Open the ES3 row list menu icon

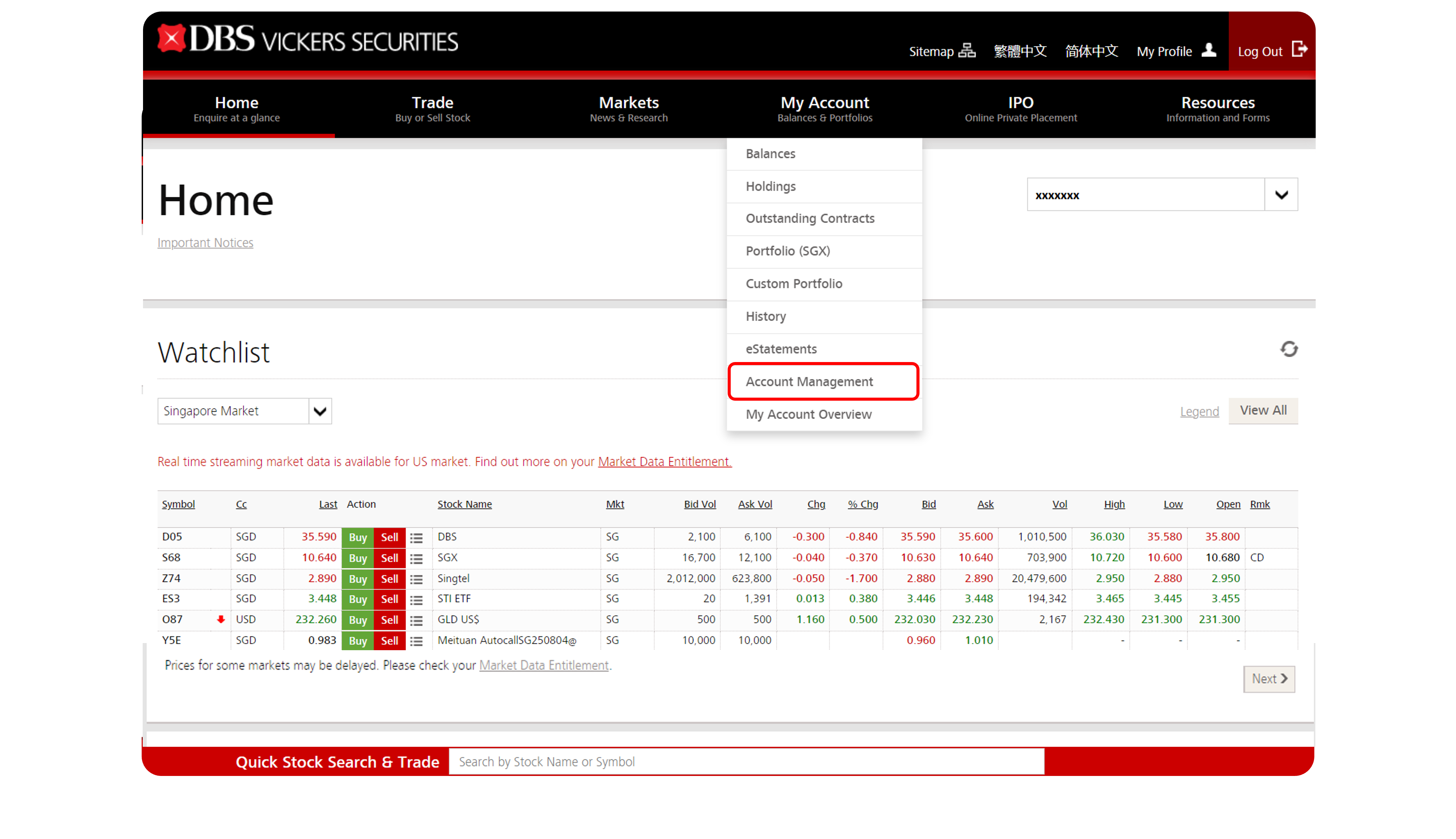coord(417,600)
